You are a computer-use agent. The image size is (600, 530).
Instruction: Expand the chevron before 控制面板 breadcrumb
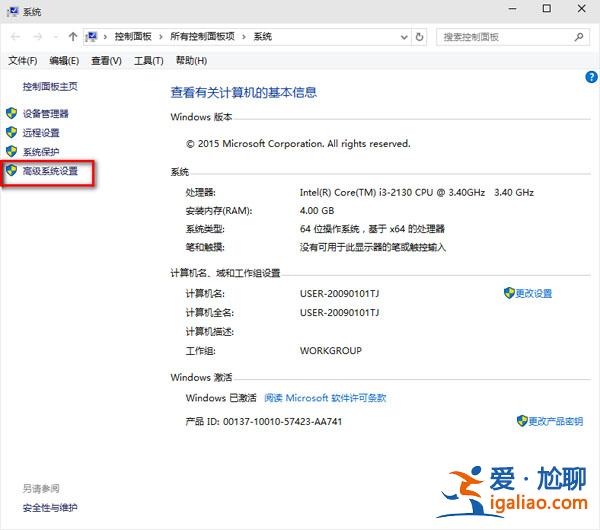tap(105, 37)
